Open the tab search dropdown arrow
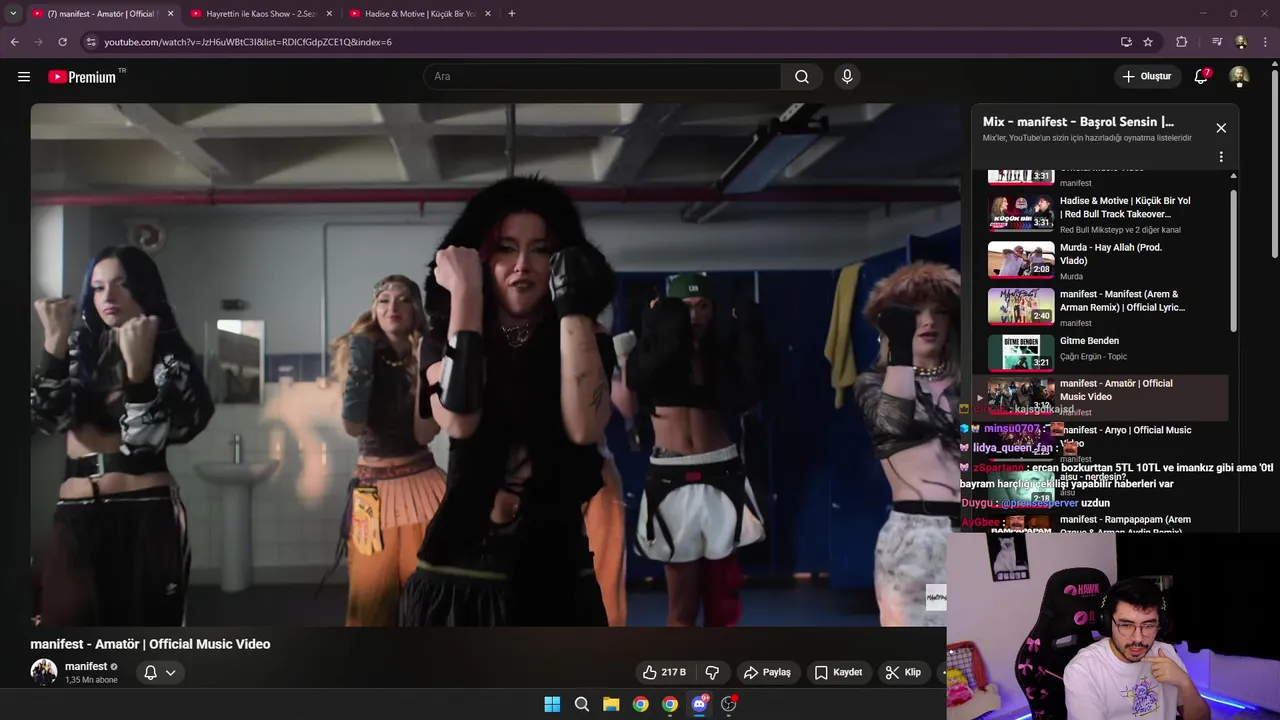This screenshot has width=1280, height=720. click(13, 14)
